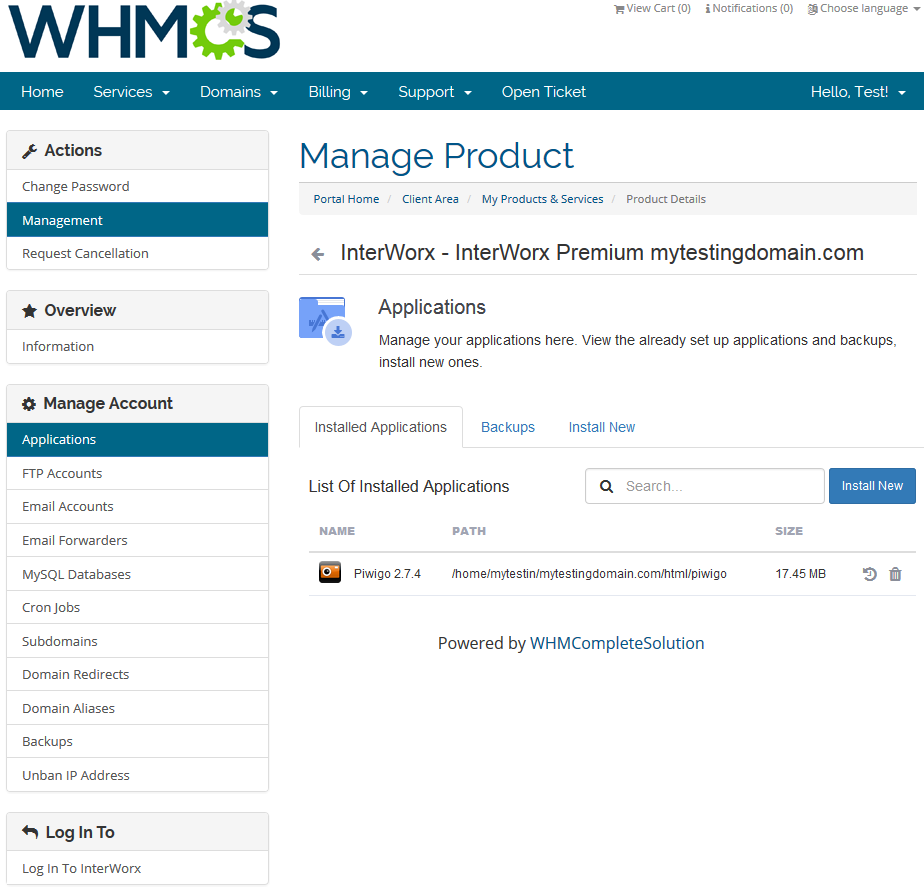Click Open Ticket in navigation bar
The image size is (924, 890).
tap(543, 92)
